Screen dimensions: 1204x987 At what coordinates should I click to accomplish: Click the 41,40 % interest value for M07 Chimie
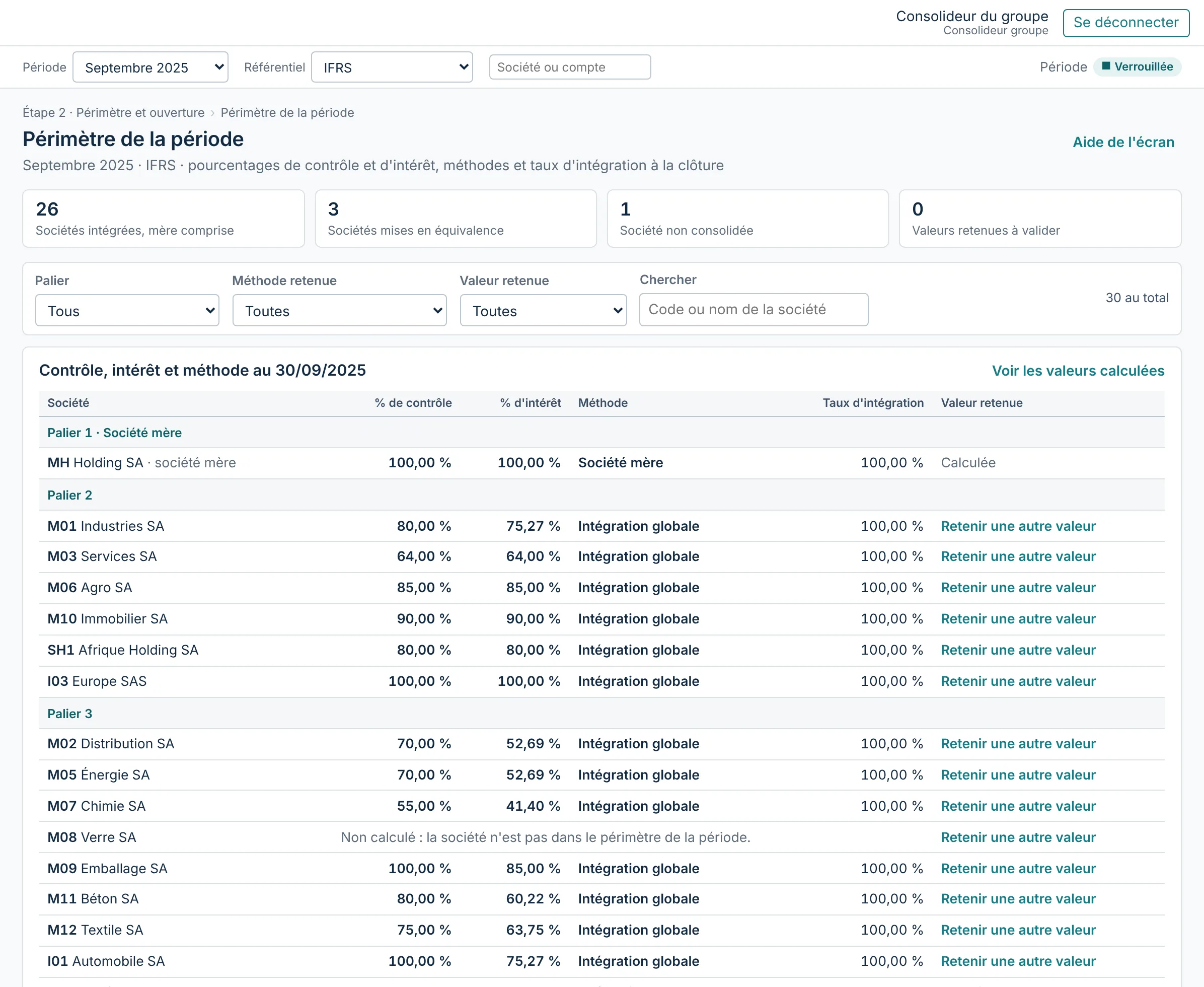click(x=533, y=806)
